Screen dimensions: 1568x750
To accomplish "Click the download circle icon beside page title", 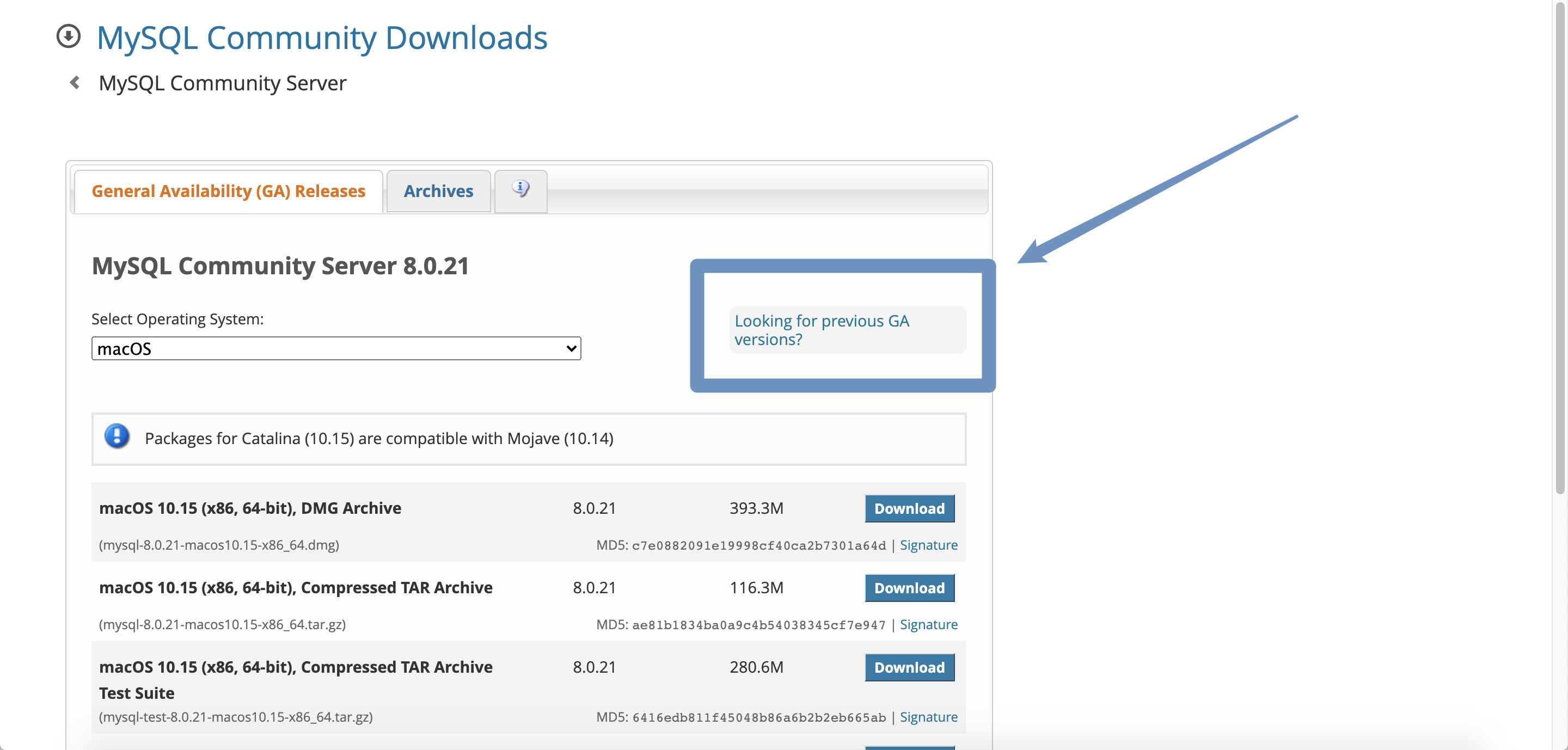I will [x=68, y=36].
